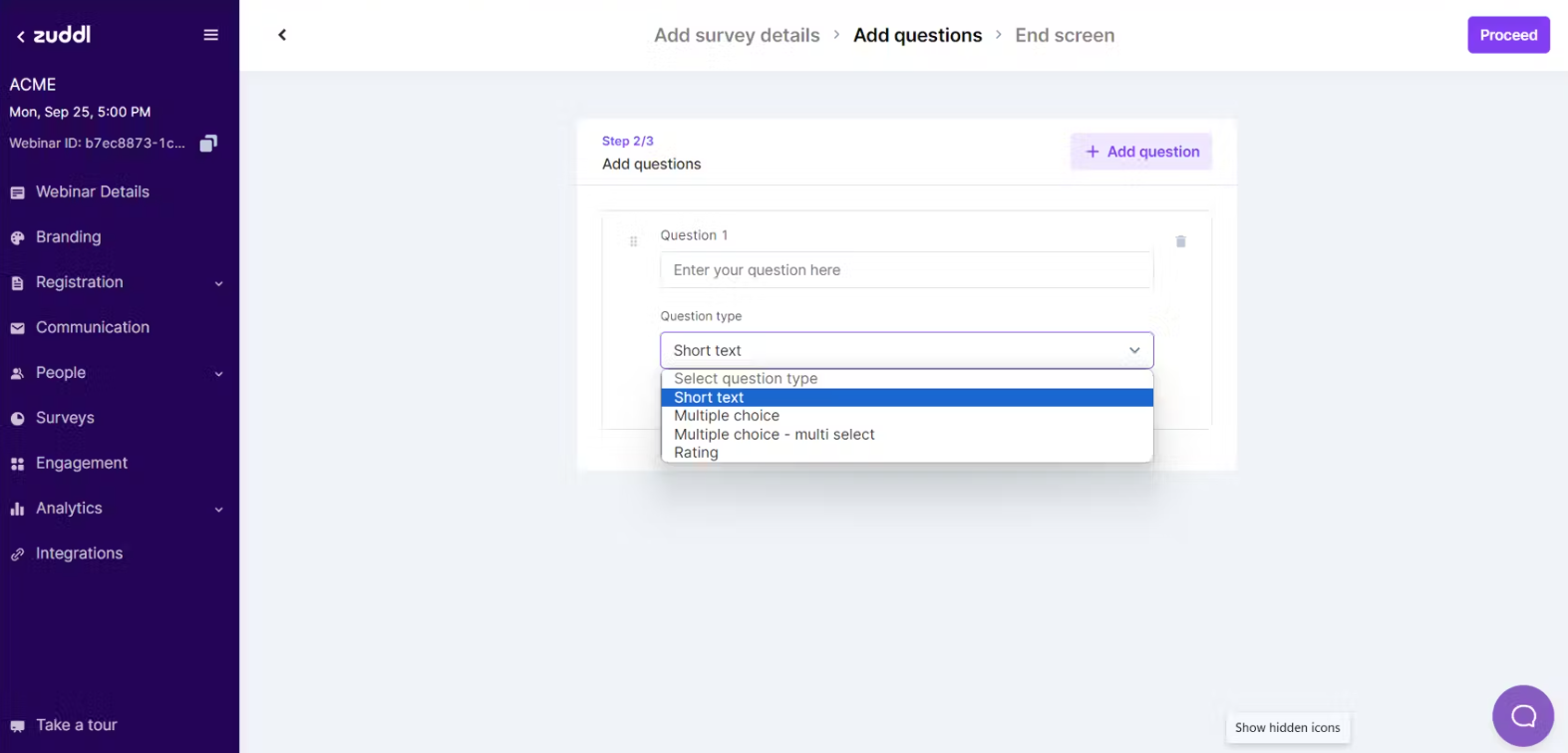Open the Question type dropdown
The height and width of the screenshot is (753, 1568).
coord(906,350)
